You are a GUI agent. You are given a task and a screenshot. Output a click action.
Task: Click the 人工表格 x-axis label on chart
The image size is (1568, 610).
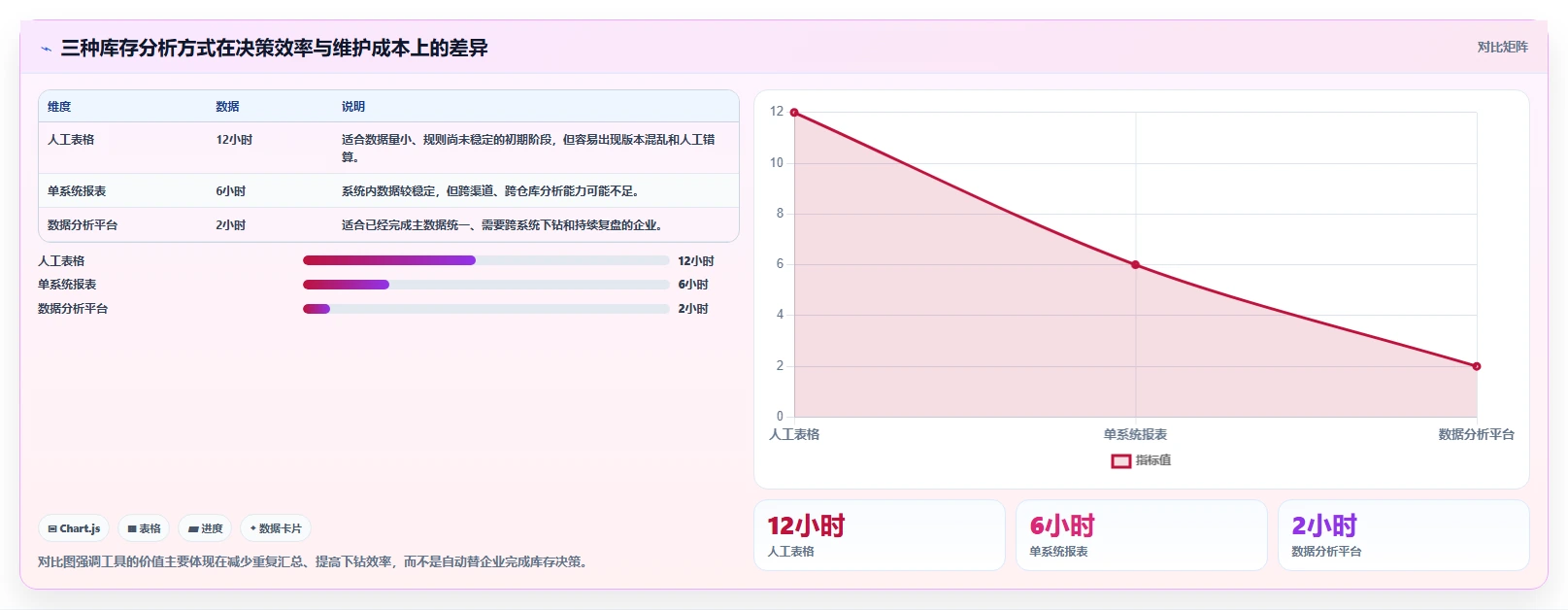(794, 434)
